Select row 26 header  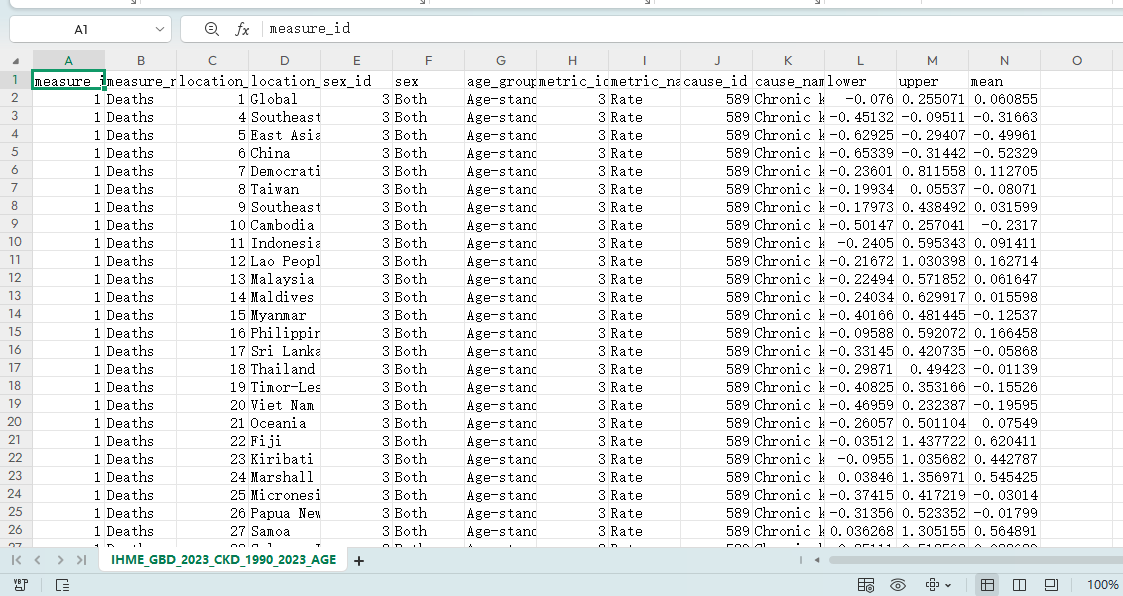(x=15, y=529)
